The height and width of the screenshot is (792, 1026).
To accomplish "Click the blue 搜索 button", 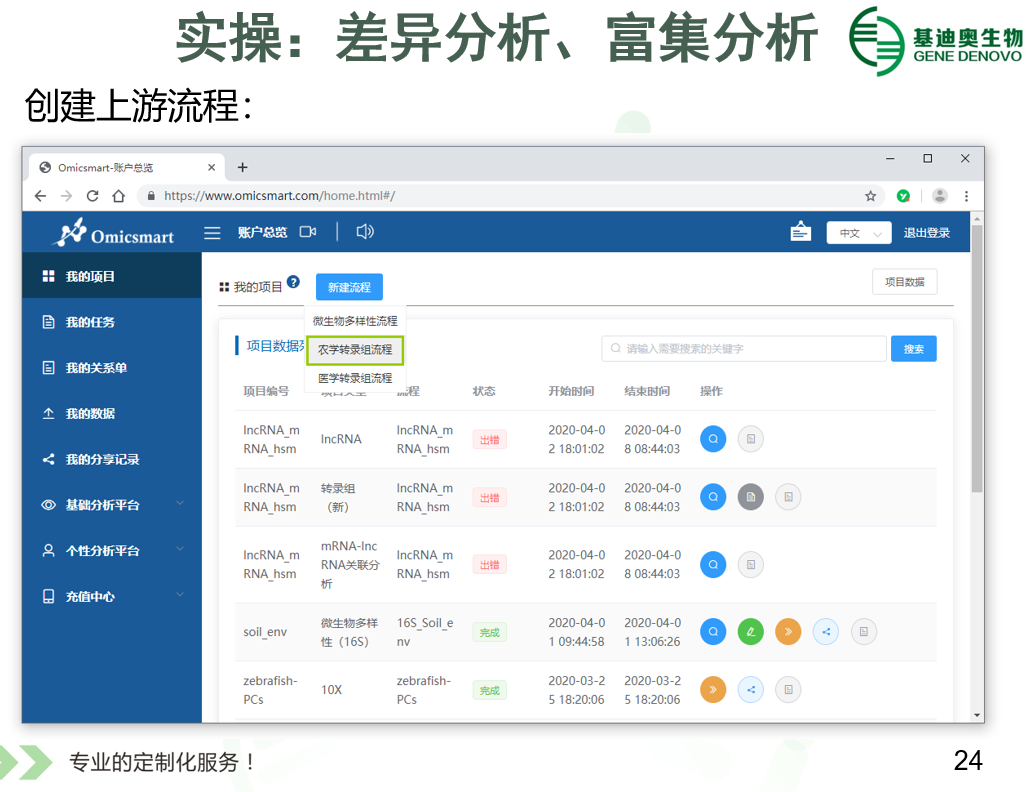I will pyautogui.click(x=913, y=349).
